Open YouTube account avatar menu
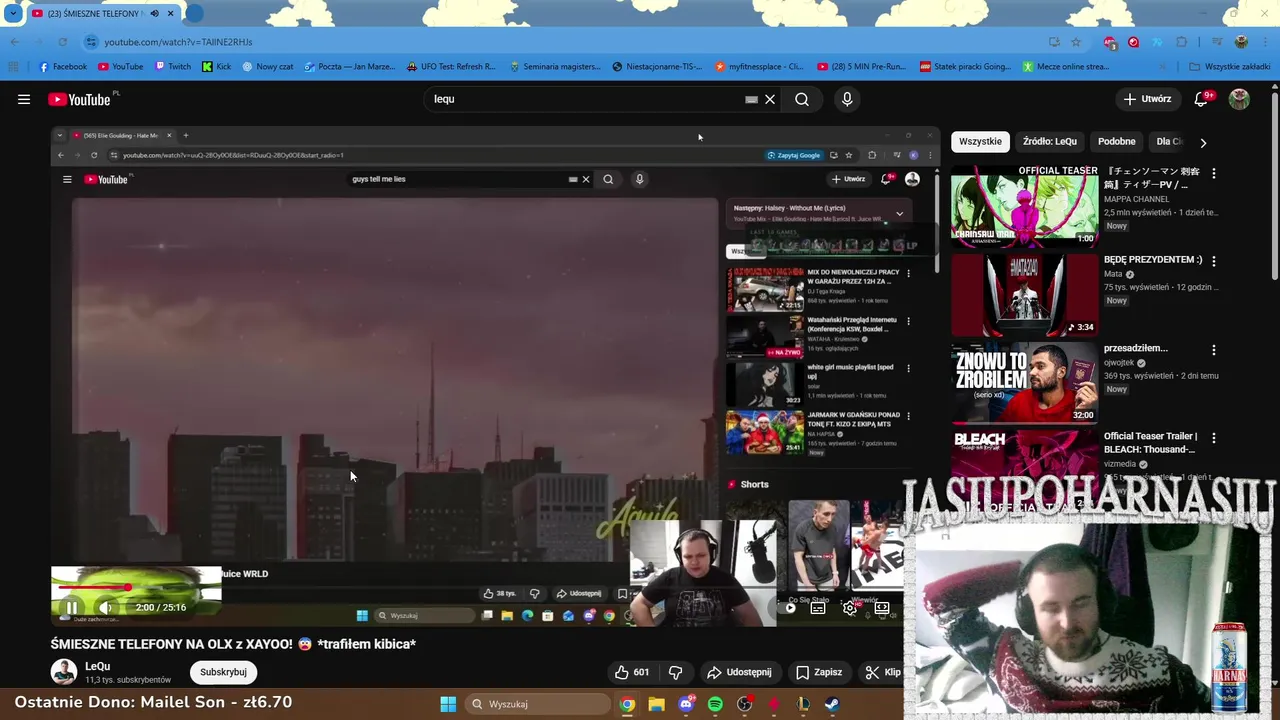This screenshot has width=1280, height=720. click(x=1239, y=99)
